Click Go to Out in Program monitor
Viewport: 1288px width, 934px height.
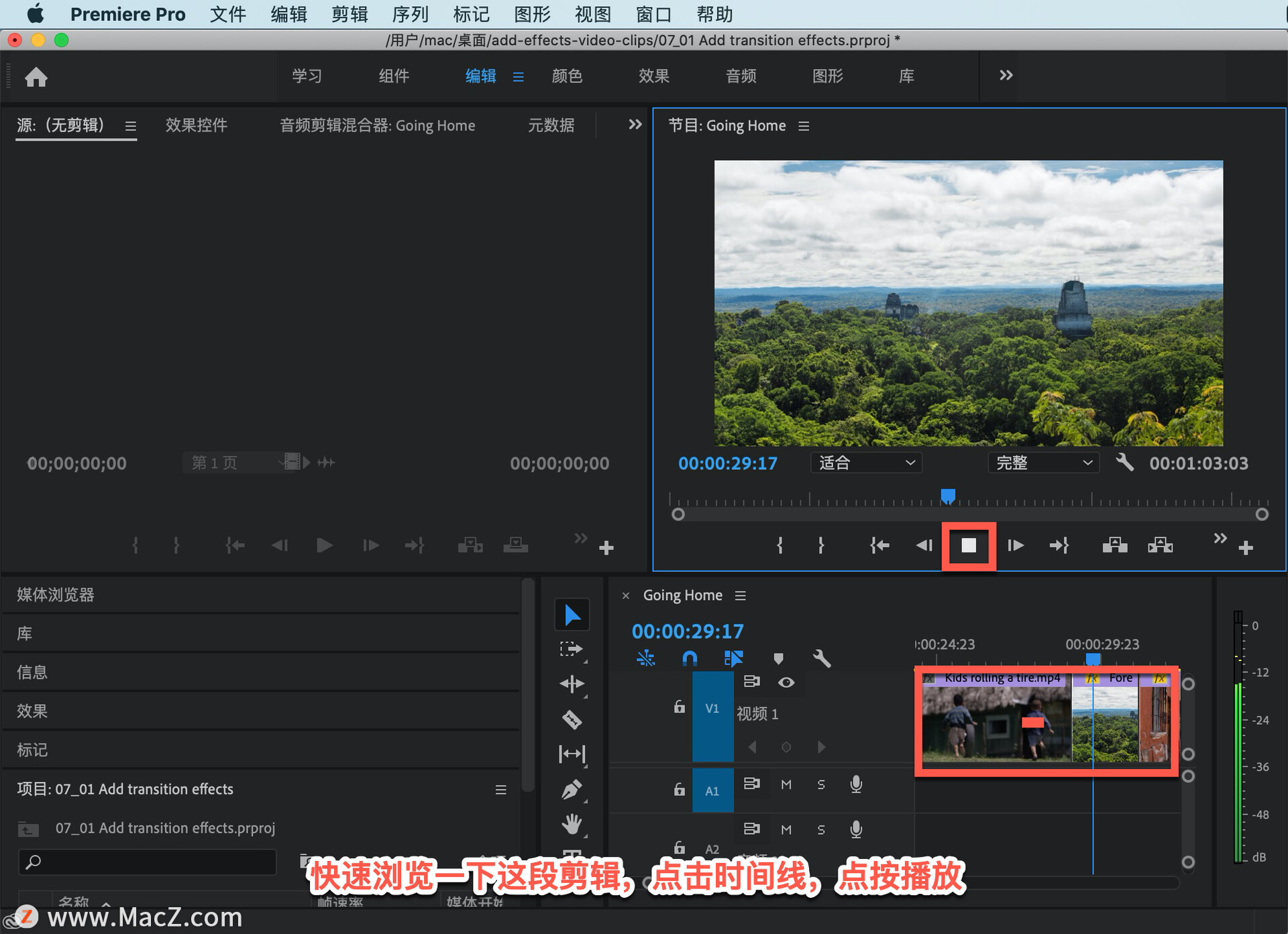click(x=1059, y=545)
